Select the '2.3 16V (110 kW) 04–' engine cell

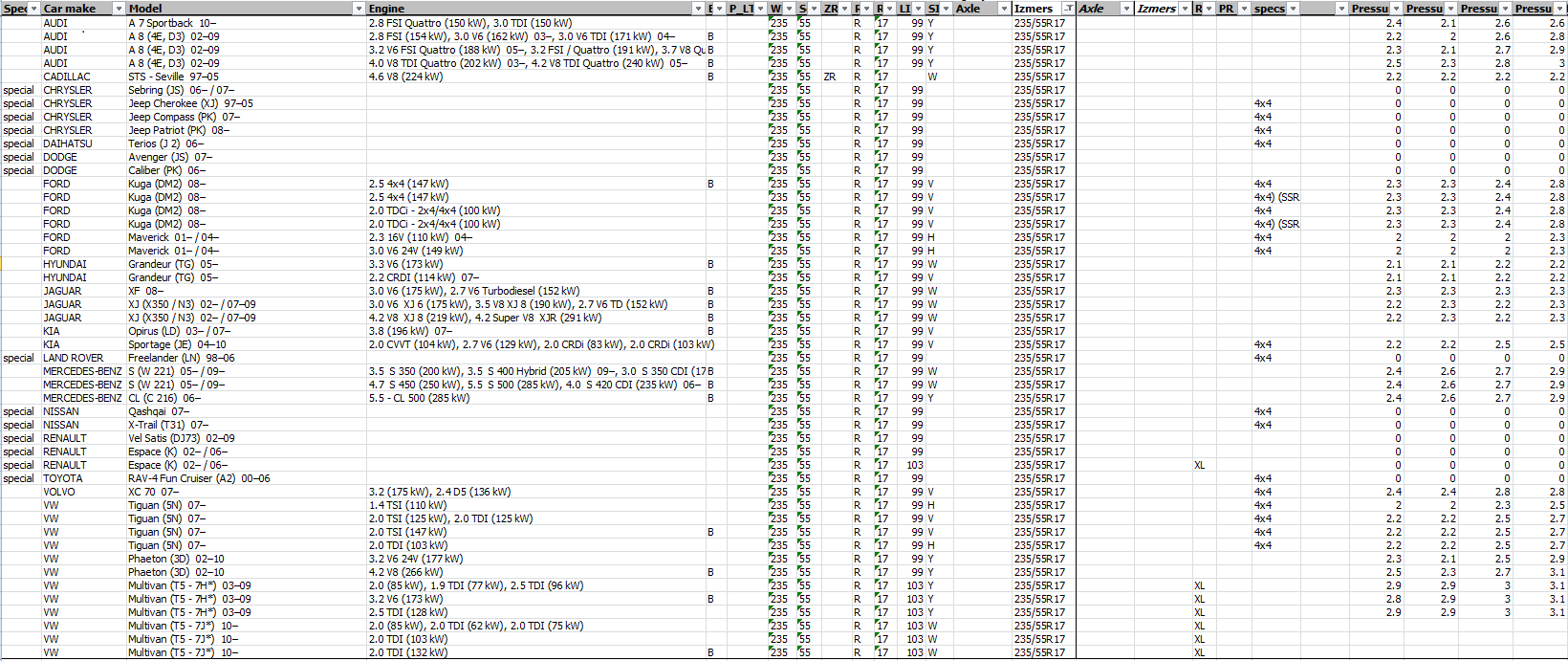535,237
